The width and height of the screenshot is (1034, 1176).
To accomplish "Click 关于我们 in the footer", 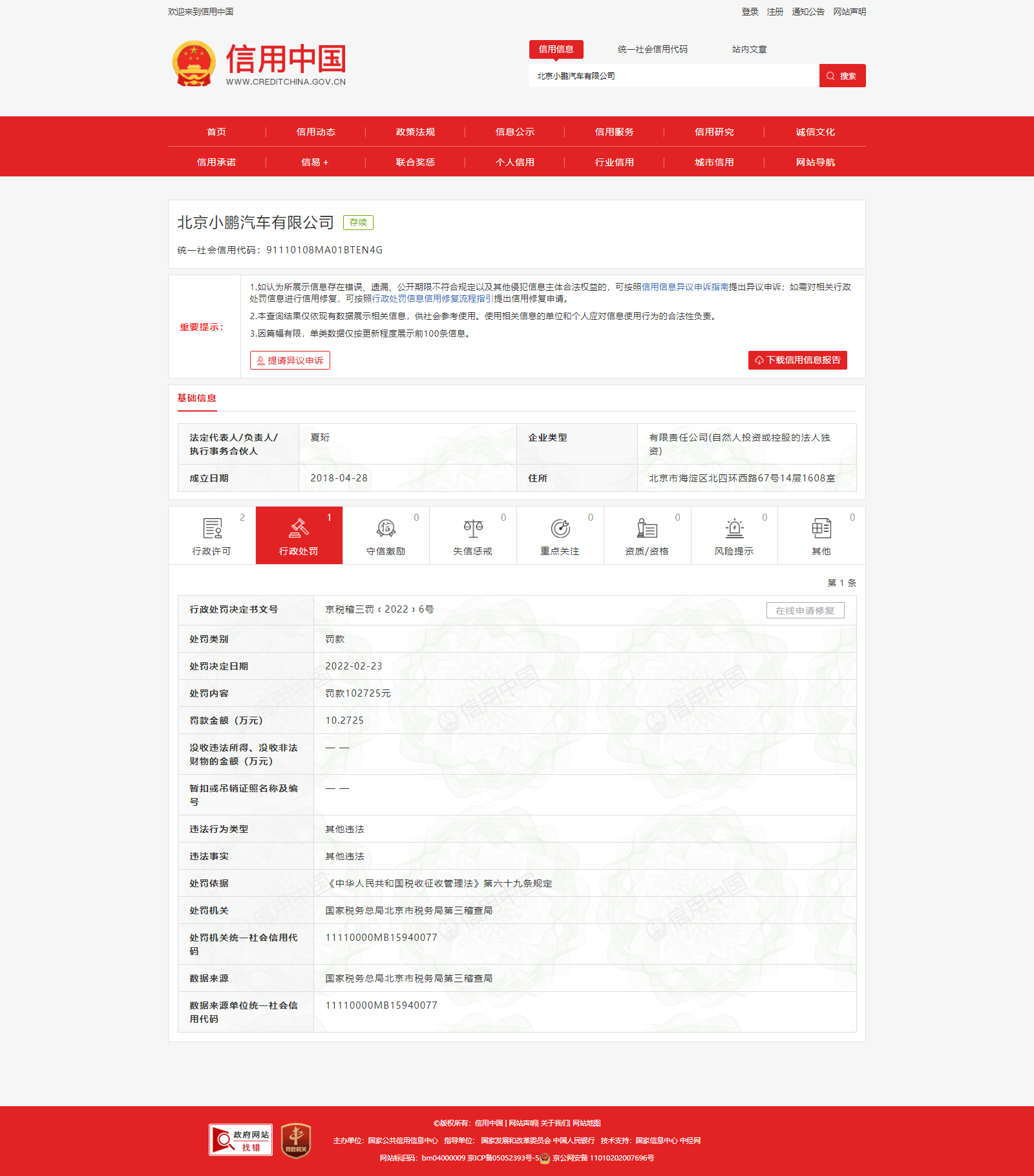I will click(x=554, y=1123).
